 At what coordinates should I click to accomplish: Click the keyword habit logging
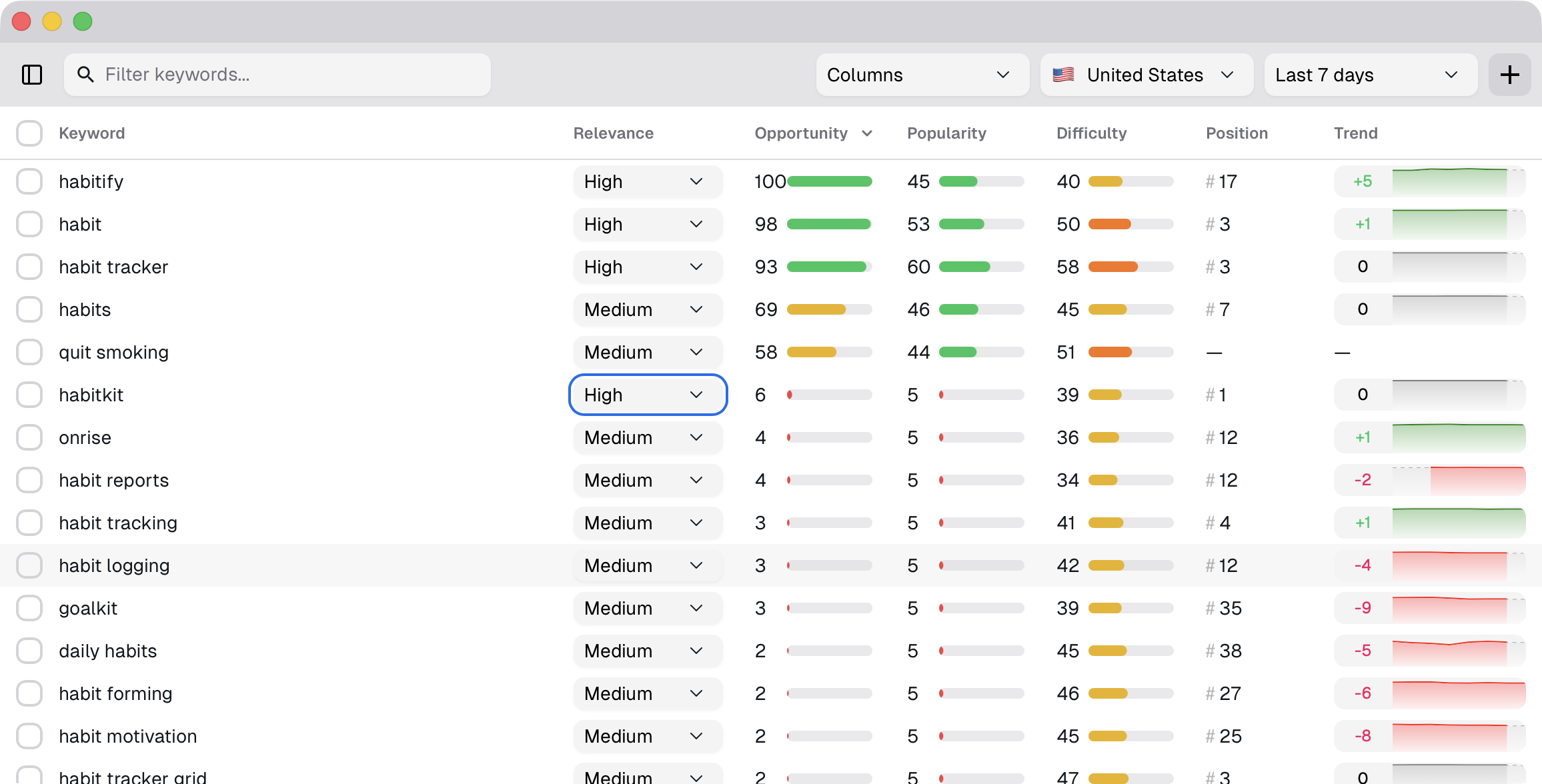(x=114, y=565)
